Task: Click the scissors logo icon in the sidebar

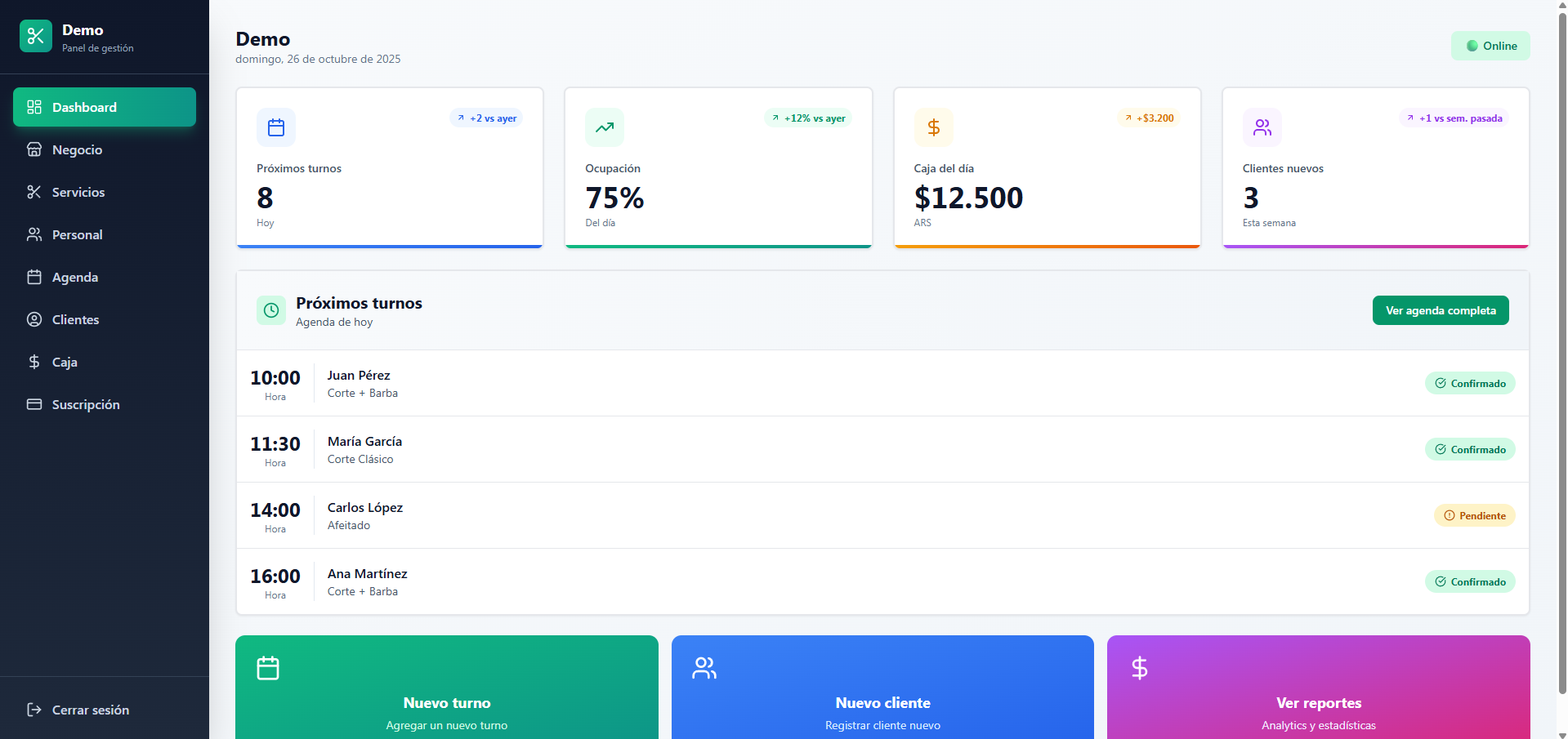Action: tap(35, 36)
